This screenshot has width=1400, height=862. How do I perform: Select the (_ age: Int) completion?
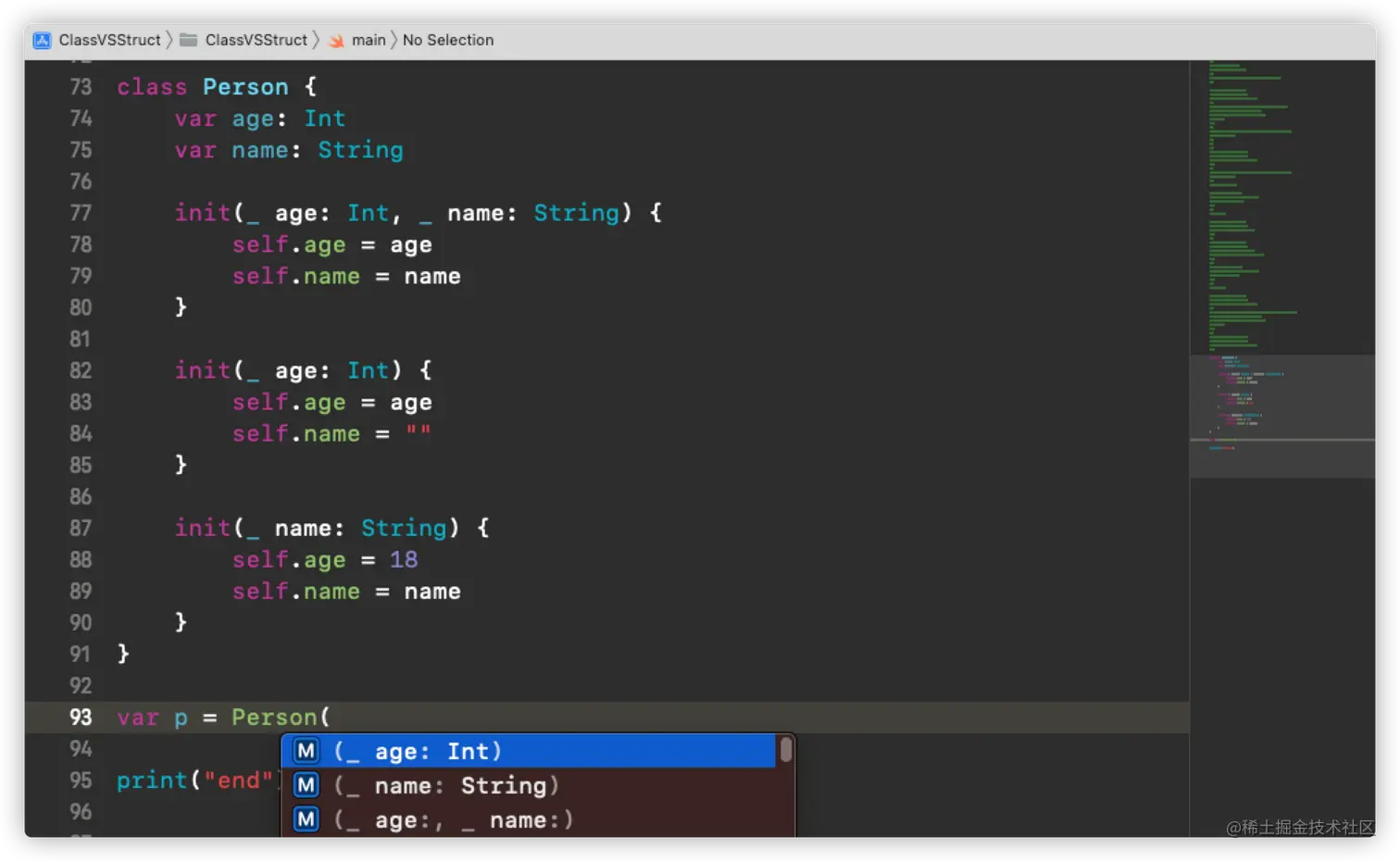529,751
